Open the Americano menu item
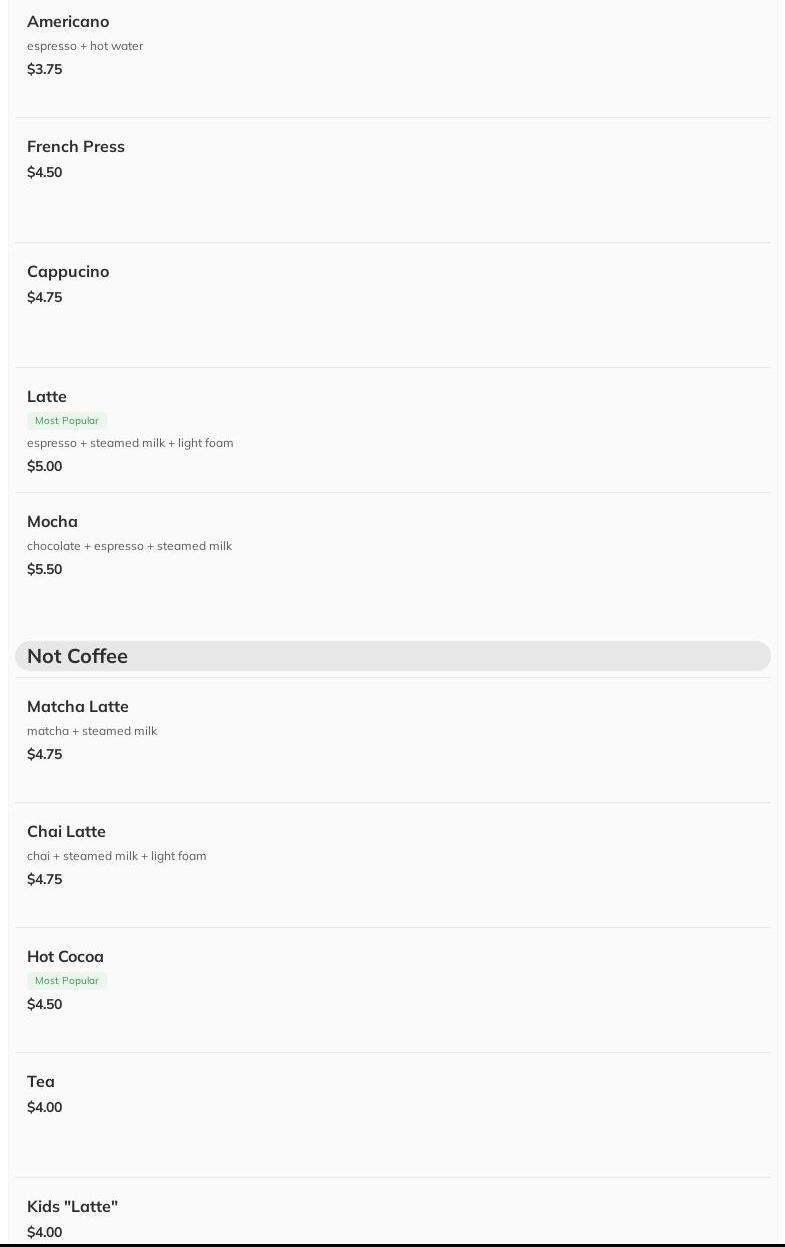 pyautogui.click(x=68, y=22)
